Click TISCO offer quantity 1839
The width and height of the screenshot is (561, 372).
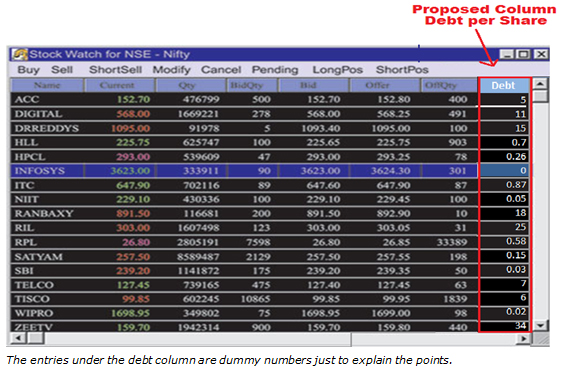click(455, 299)
